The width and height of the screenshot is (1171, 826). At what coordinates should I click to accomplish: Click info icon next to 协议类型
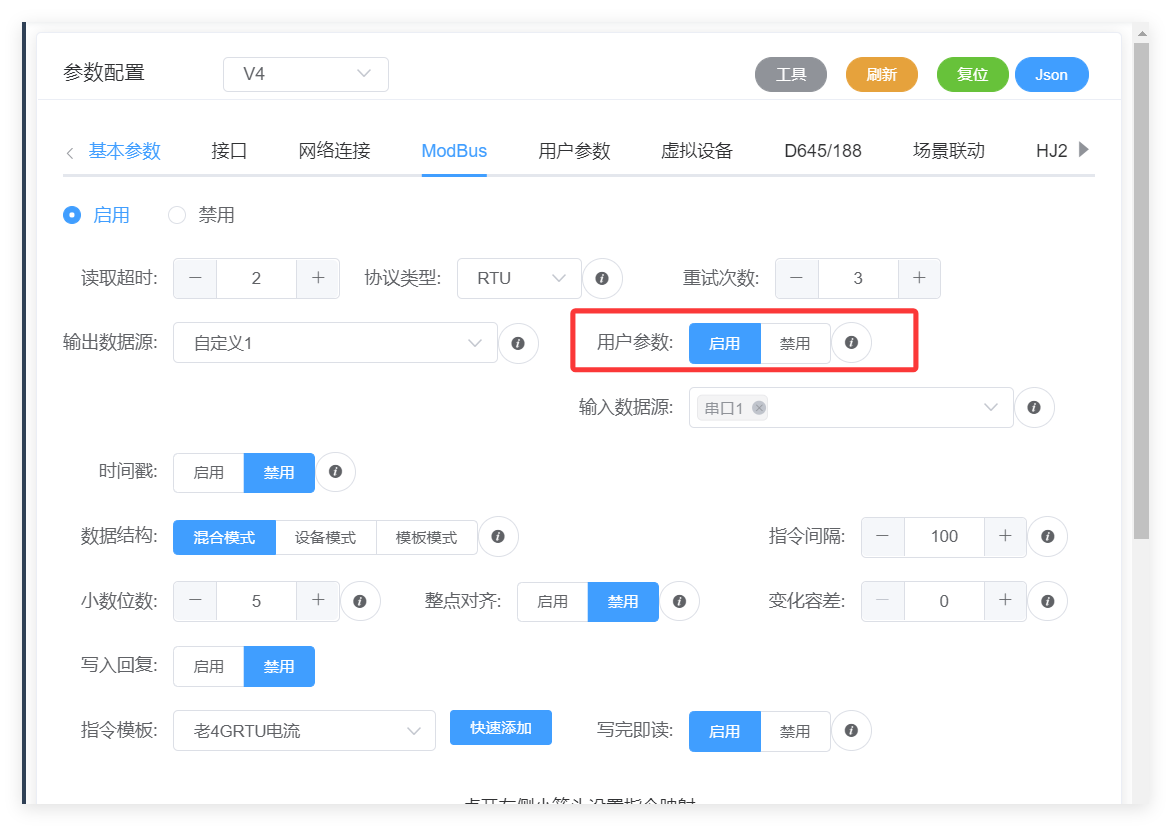click(x=602, y=278)
